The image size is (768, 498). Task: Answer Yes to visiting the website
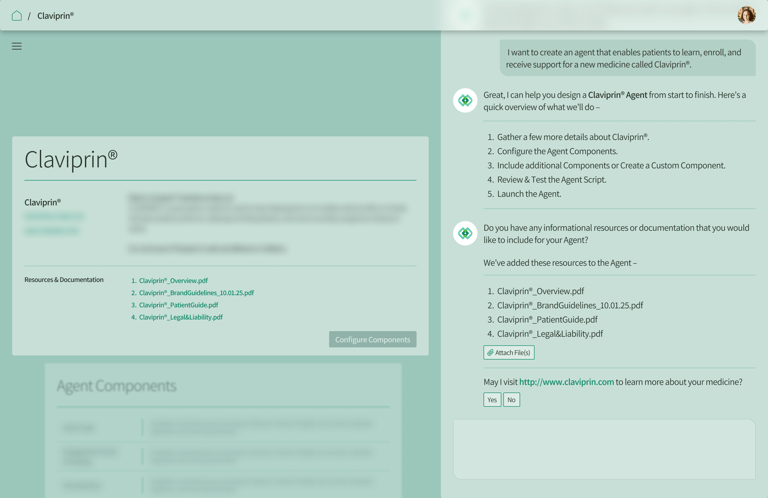pos(492,400)
